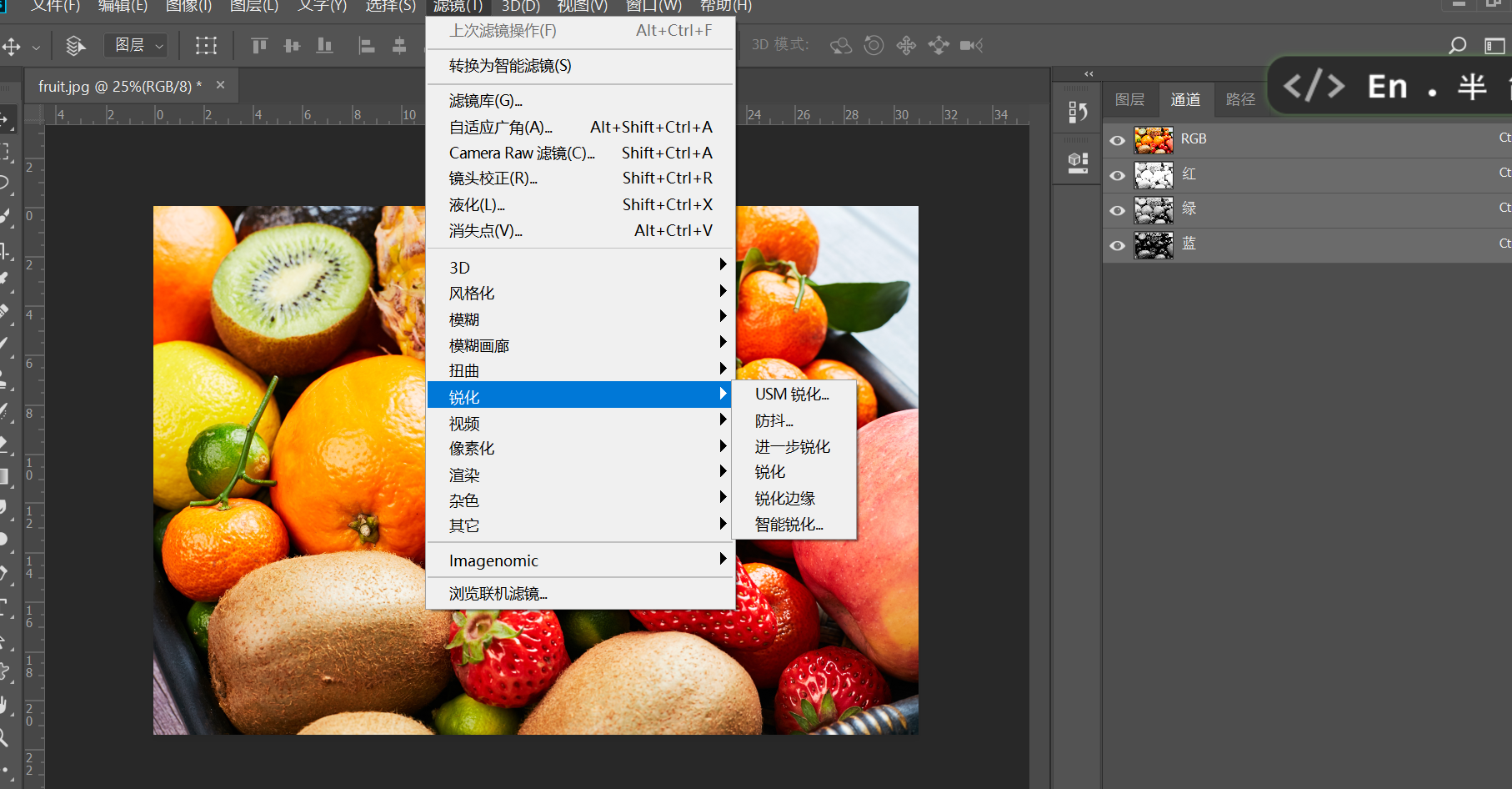
Task: Select the 蓝 channel thumbnail
Action: click(1154, 245)
